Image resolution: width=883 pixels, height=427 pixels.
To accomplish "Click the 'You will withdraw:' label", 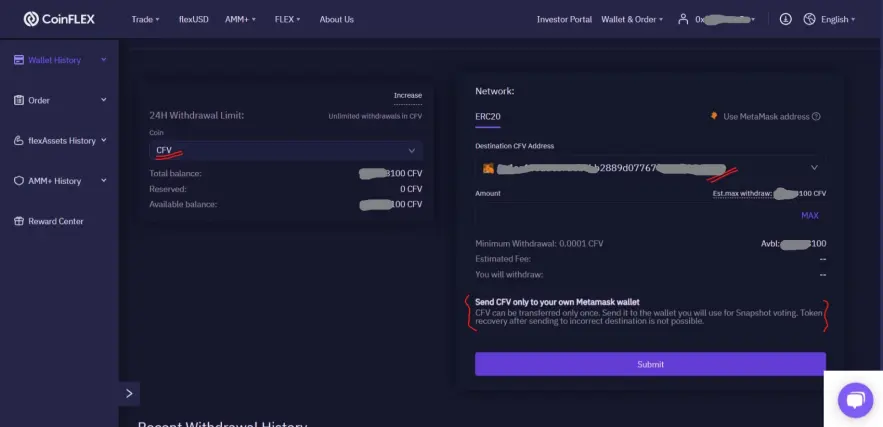I will pos(509,275).
